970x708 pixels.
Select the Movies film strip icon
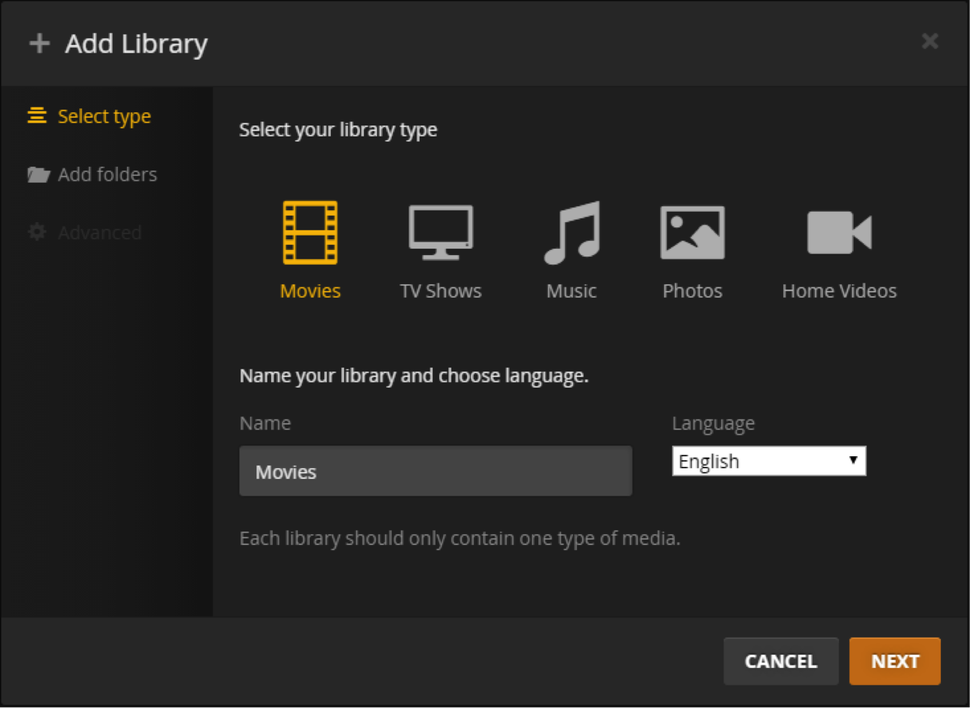pyautogui.click(x=310, y=232)
